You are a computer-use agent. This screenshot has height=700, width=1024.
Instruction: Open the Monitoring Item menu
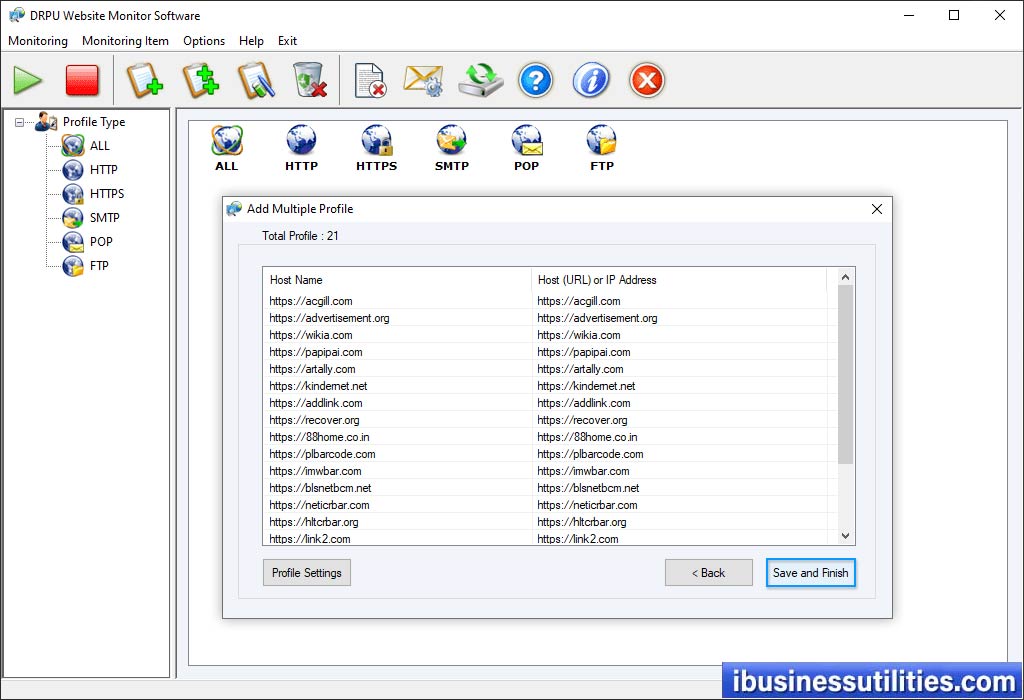point(125,40)
